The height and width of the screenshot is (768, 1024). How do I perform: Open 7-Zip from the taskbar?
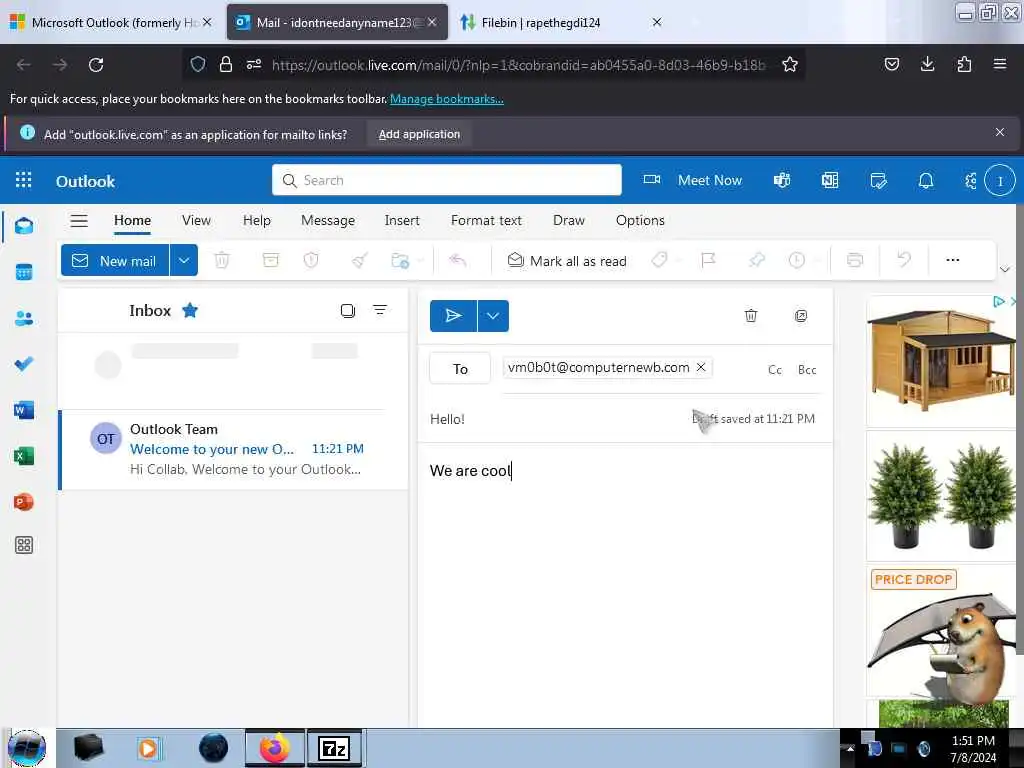[x=334, y=748]
